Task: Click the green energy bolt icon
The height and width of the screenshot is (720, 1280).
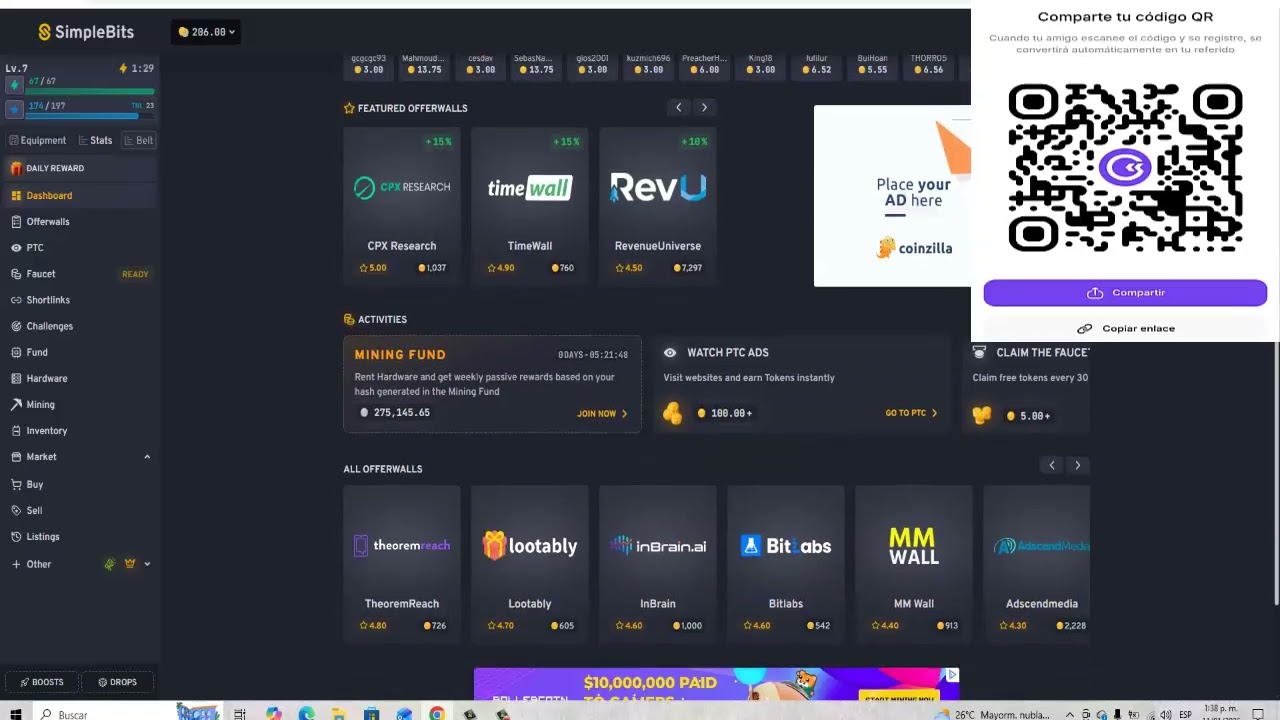Action: point(14,84)
